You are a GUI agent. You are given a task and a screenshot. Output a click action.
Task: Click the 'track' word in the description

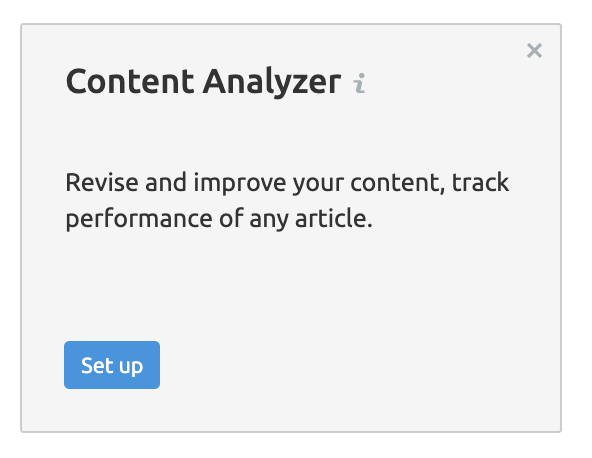[480, 183]
